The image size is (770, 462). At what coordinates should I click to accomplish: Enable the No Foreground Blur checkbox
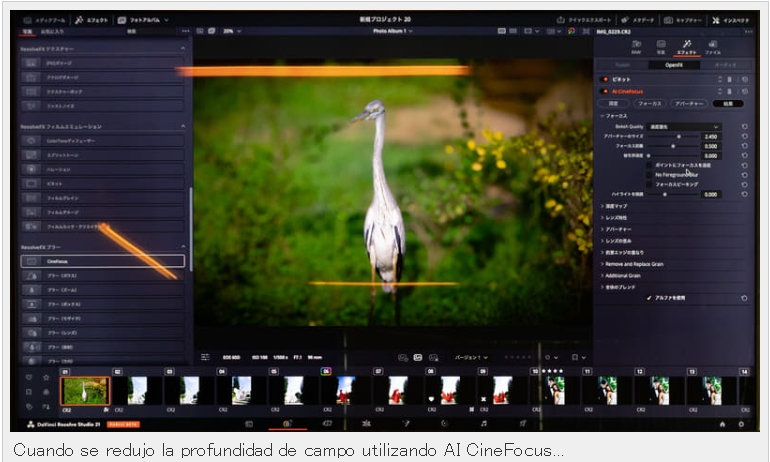pyautogui.click(x=649, y=175)
